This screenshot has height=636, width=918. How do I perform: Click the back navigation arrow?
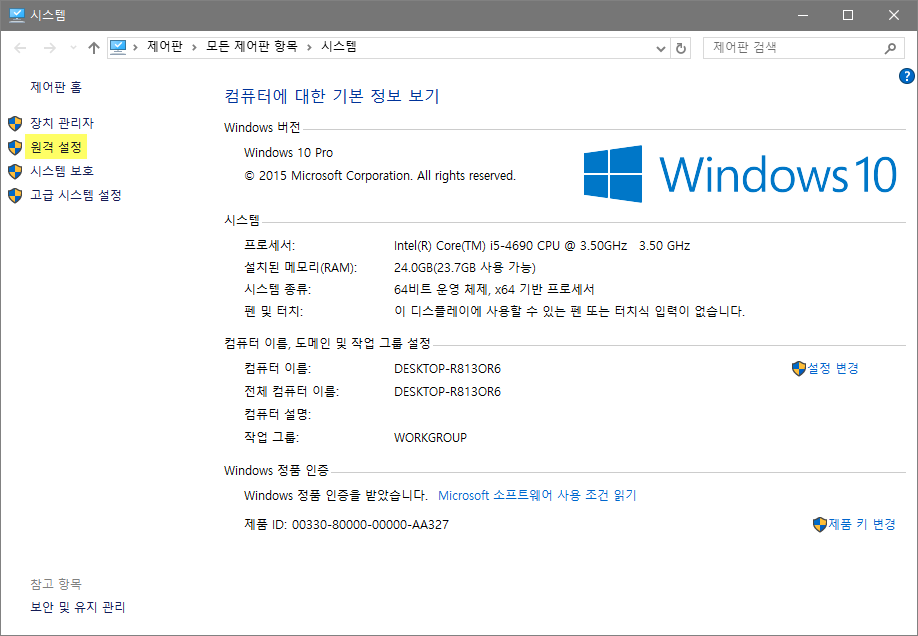(20, 48)
